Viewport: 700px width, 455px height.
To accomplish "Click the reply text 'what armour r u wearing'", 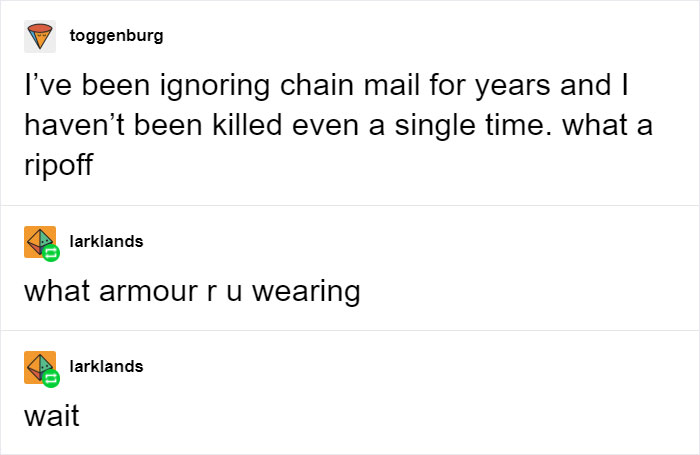I will 191,291.
